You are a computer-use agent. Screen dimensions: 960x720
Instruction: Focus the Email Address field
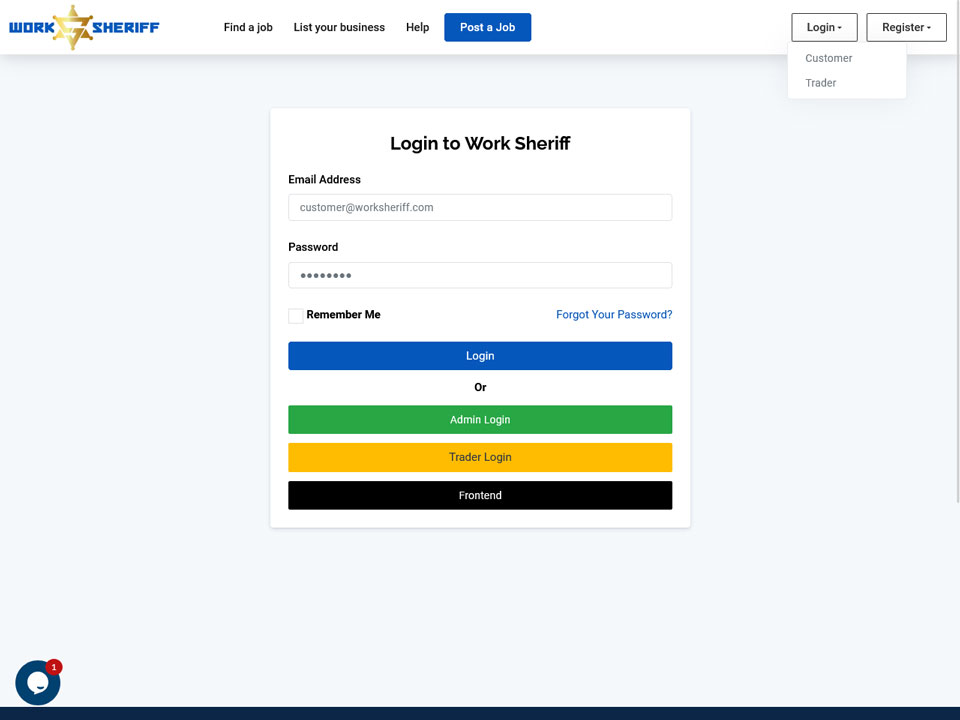point(480,208)
